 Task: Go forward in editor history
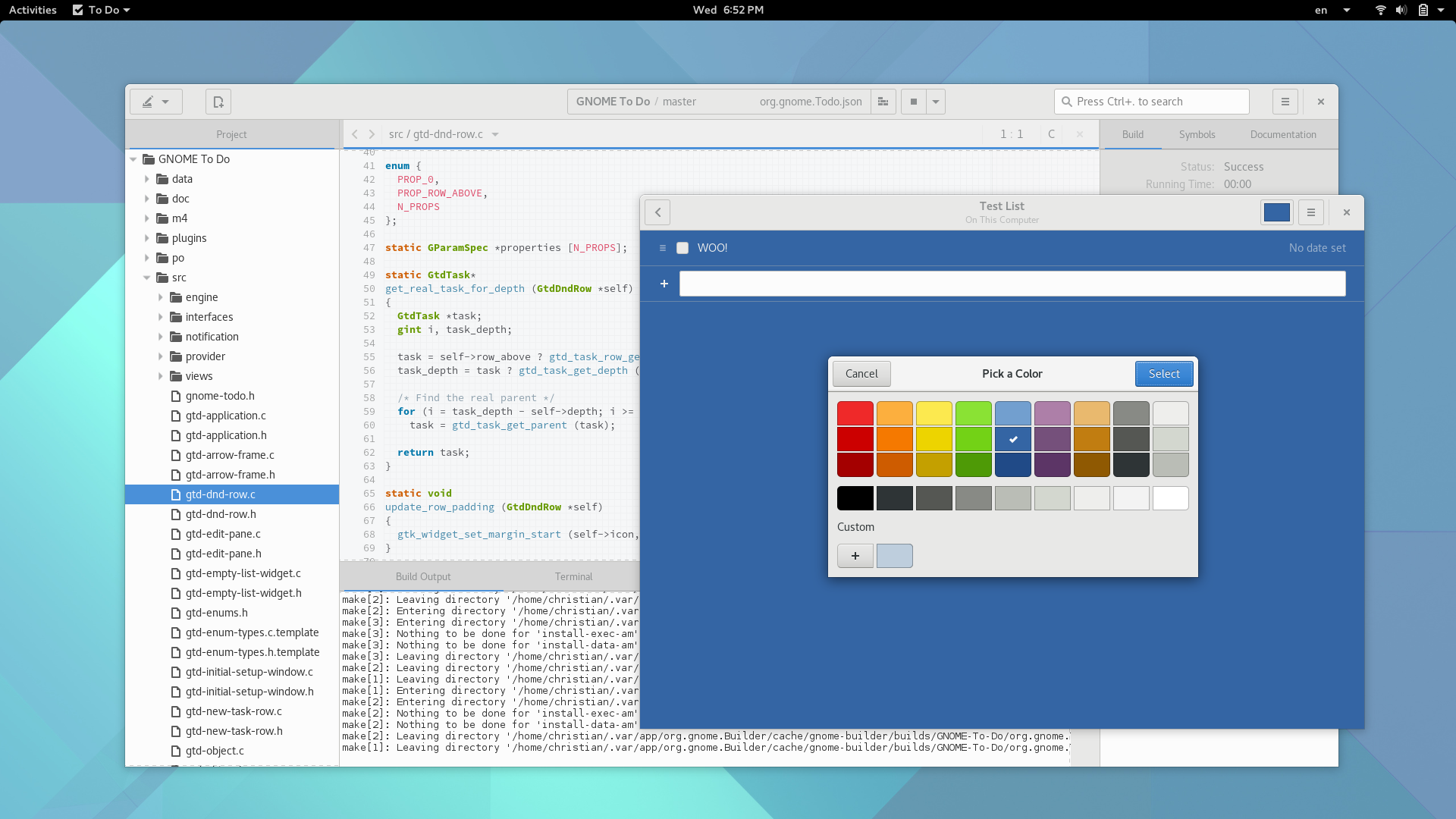[372, 134]
